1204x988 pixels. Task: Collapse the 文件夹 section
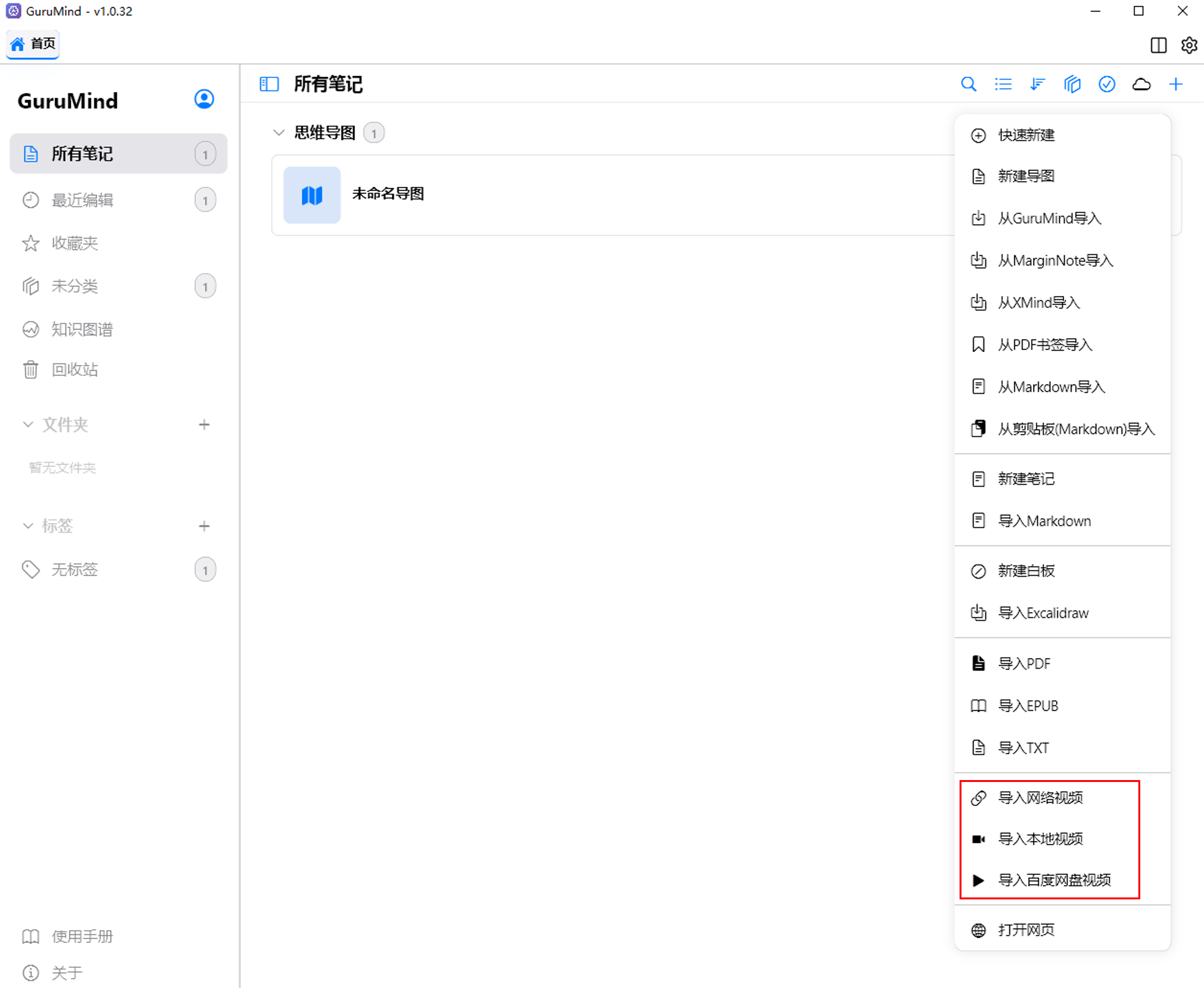(x=28, y=425)
